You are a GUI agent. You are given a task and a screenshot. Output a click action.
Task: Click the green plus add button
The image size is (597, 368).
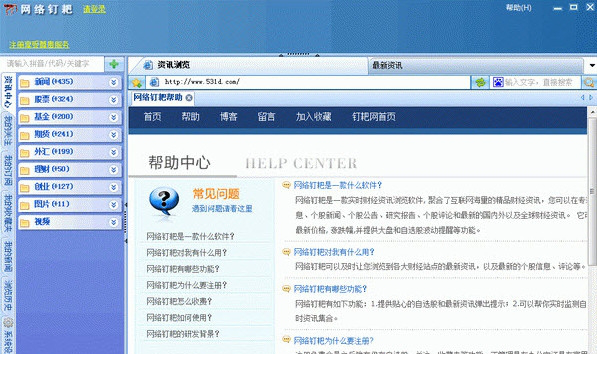(114, 64)
